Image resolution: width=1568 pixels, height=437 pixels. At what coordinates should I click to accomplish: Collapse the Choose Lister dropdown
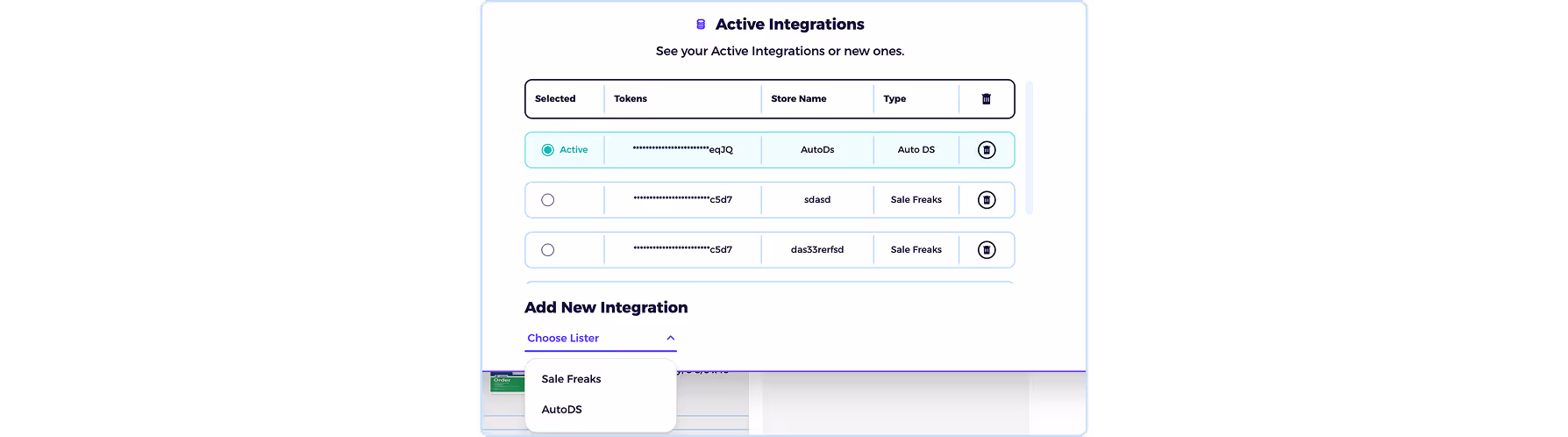(601, 338)
